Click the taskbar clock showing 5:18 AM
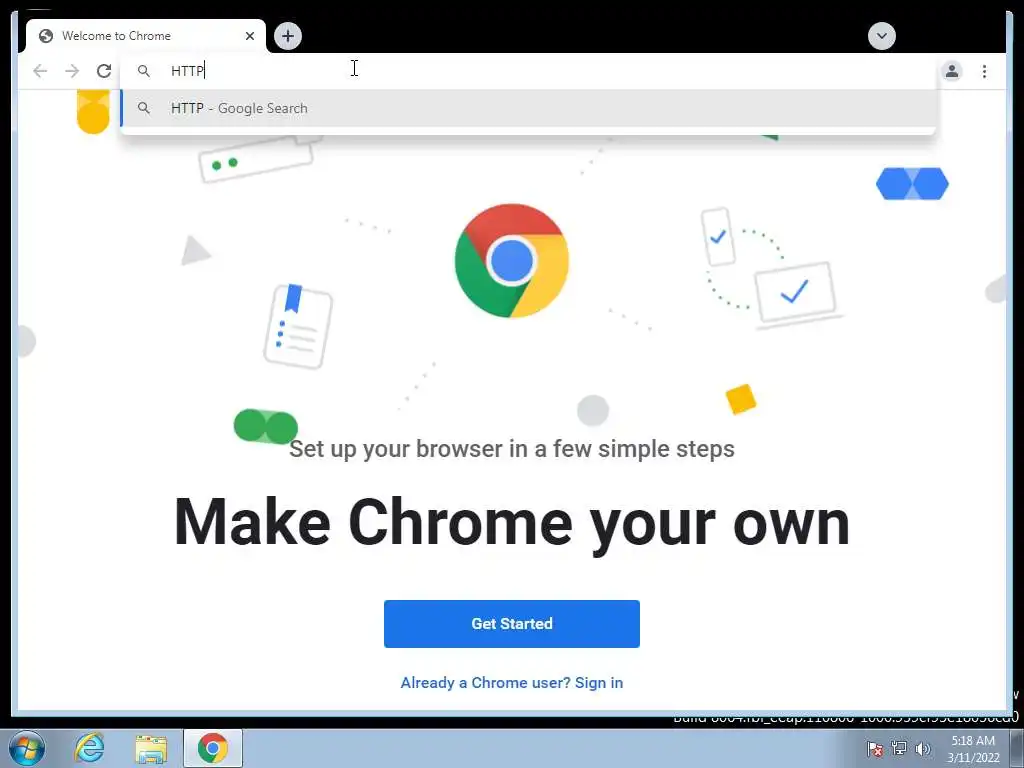The width and height of the screenshot is (1024, 768). point(973,748)
